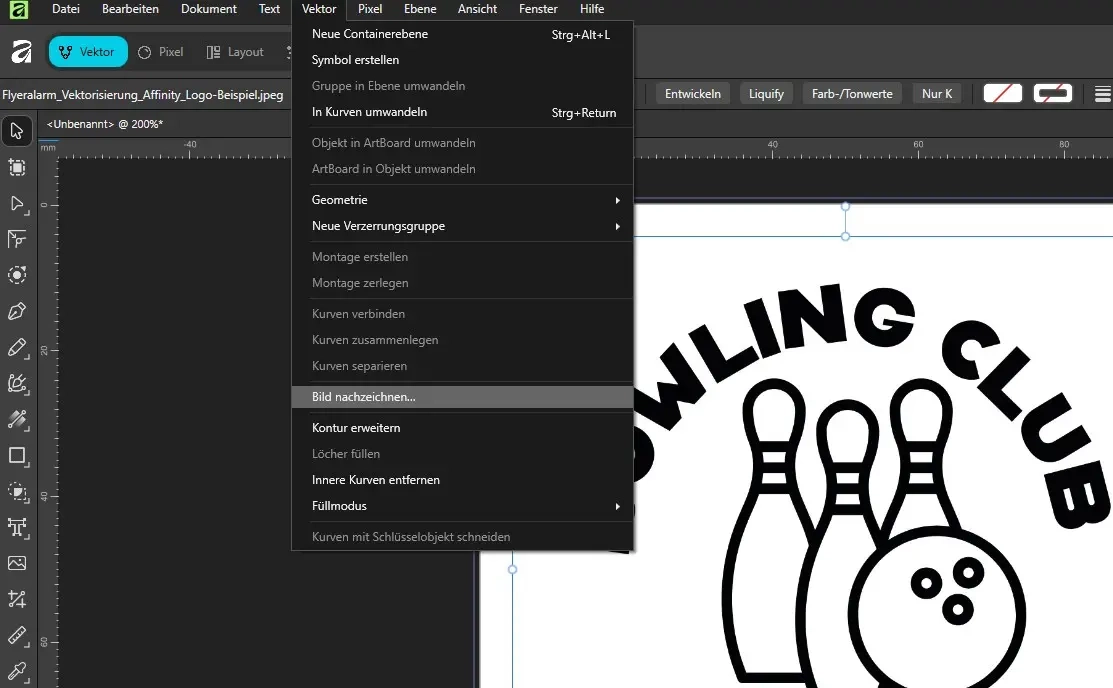Click the greyed Kurven verbinden entry
Viewport: 1113px width, 688px height.
[x=462, y=314]
